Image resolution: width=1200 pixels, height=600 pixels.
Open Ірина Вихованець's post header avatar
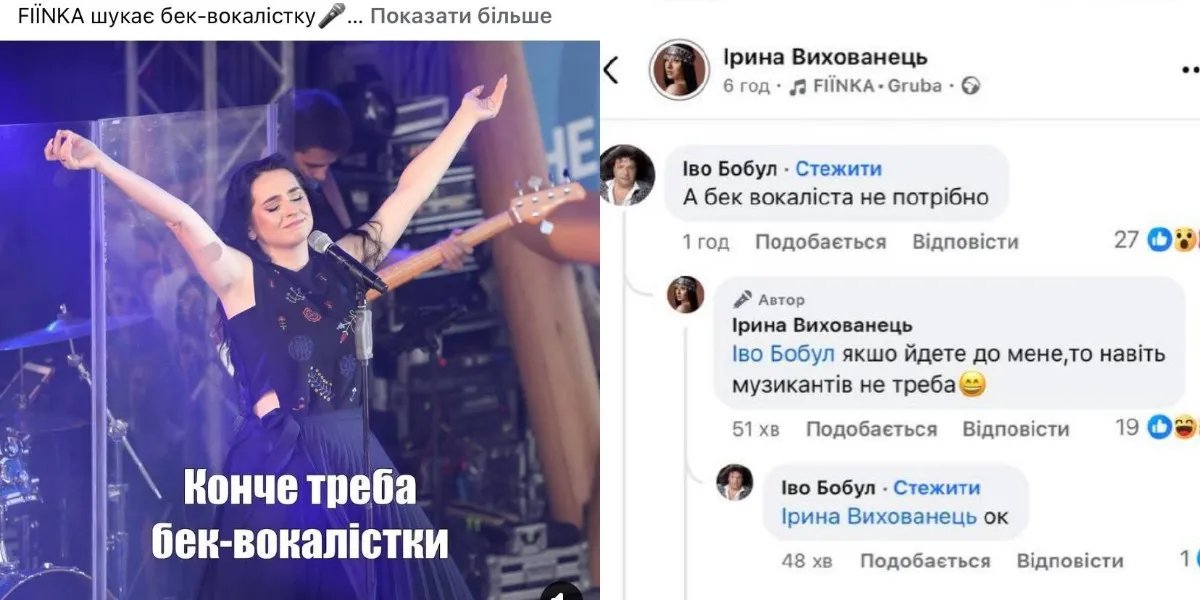[x=679, y=70]
